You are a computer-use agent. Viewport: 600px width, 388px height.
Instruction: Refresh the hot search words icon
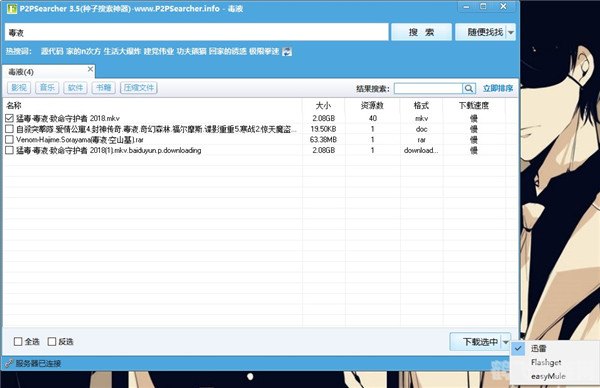pyautogui.click(x=287, y=52)
